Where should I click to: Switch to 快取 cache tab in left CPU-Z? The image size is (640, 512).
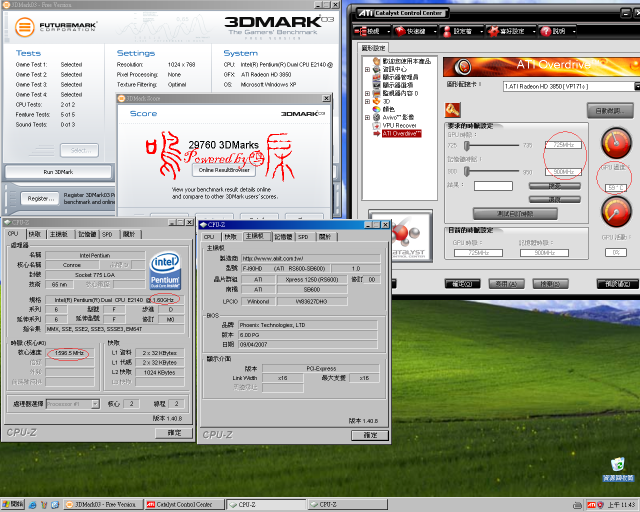[35, 234]
